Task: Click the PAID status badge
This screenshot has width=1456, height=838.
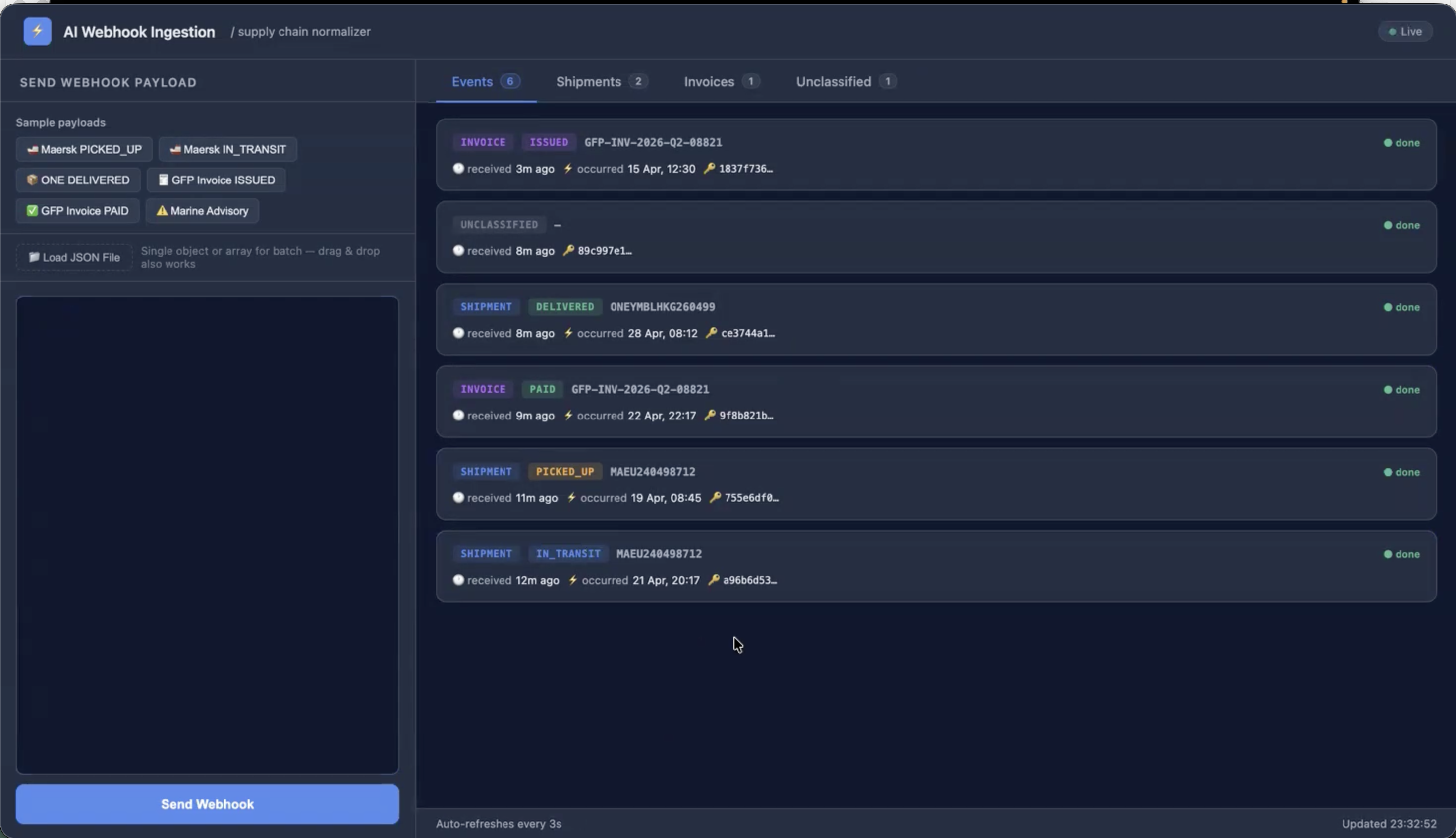Action: pos(542,389)
